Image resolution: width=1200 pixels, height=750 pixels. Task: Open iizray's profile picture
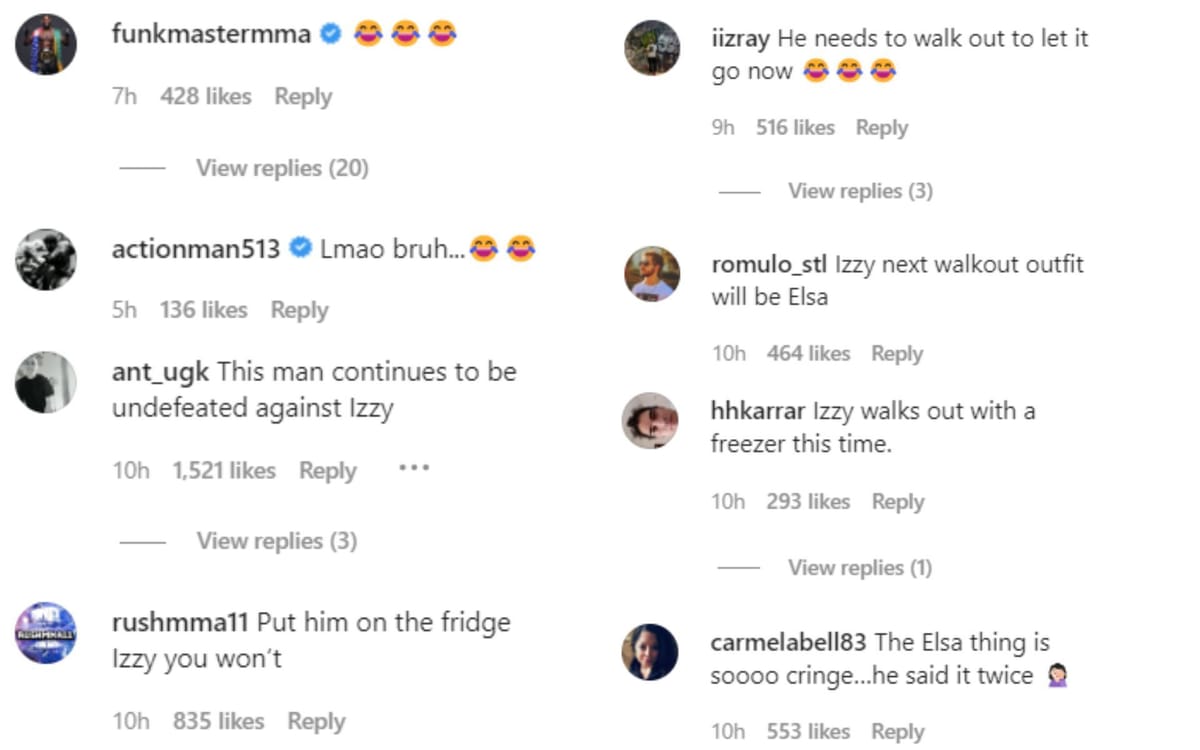[x=652, y=45]
